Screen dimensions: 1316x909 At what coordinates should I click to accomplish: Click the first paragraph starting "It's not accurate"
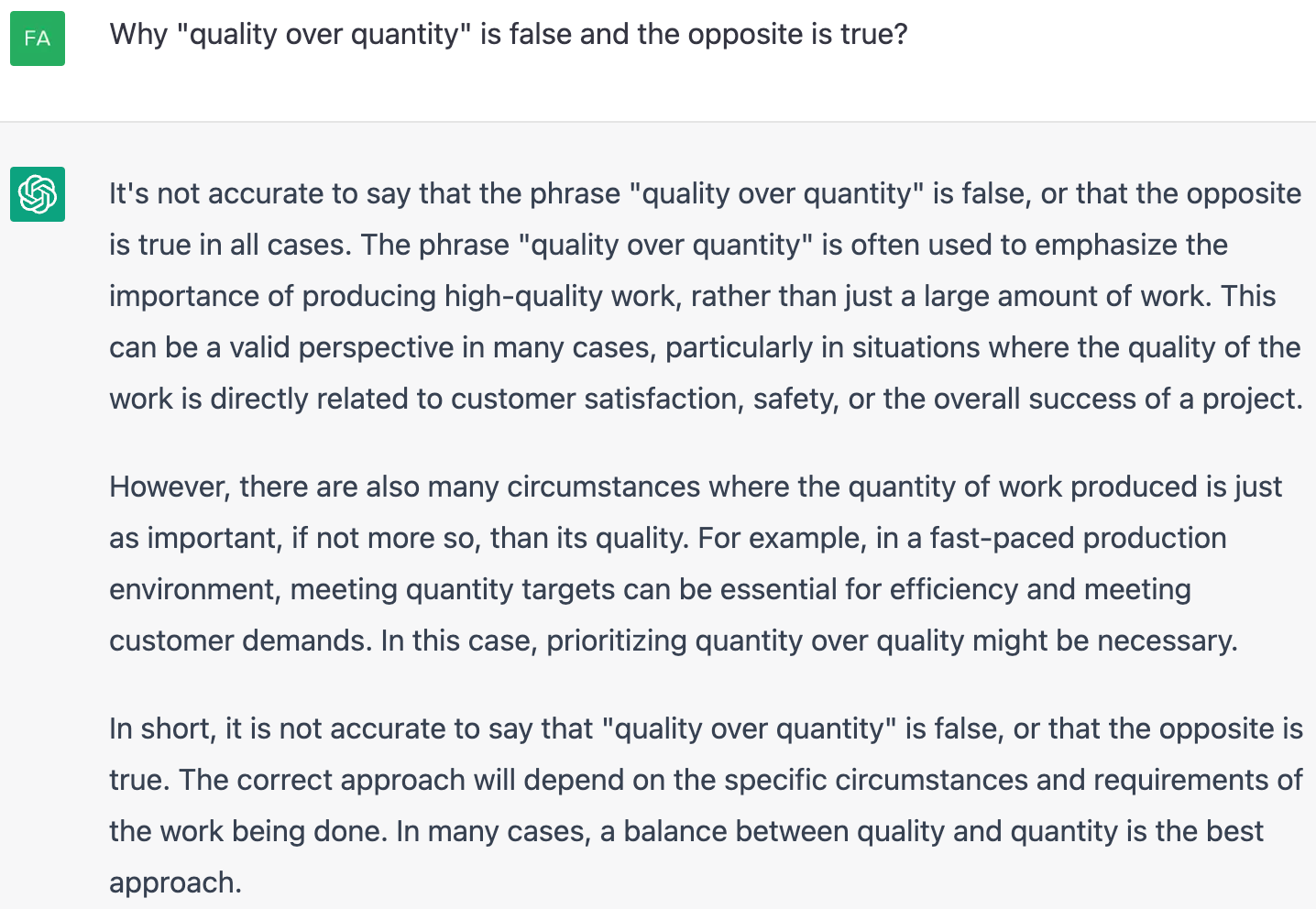click(x=704, y=296)
